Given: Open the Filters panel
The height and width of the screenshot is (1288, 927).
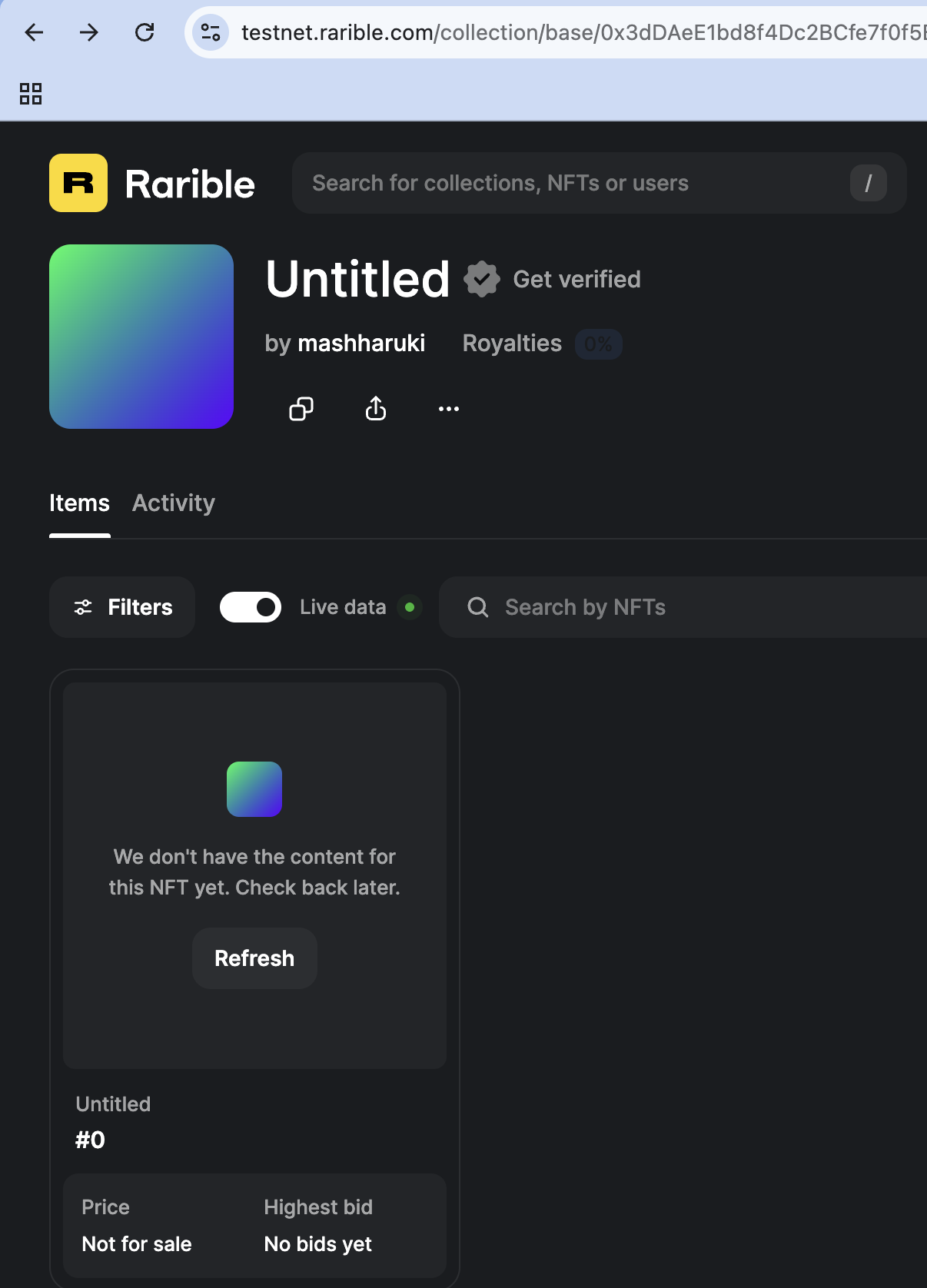Looking at the screenshot, I should point(122,607).
